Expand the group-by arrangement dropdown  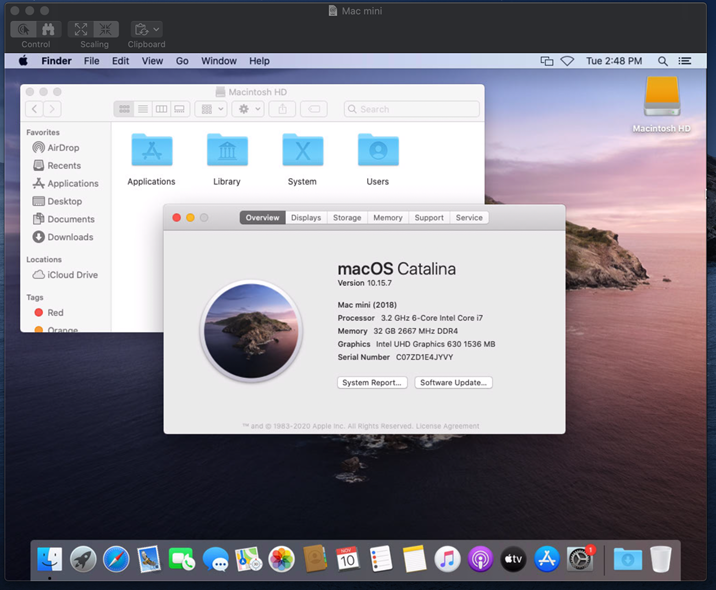(x=211, y=109)
